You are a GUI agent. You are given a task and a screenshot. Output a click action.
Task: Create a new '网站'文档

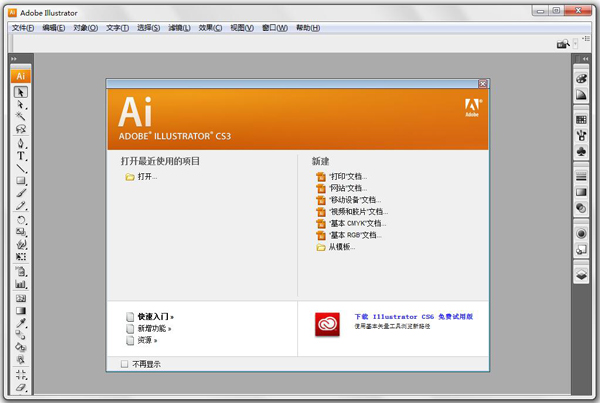tap(348, 188)
